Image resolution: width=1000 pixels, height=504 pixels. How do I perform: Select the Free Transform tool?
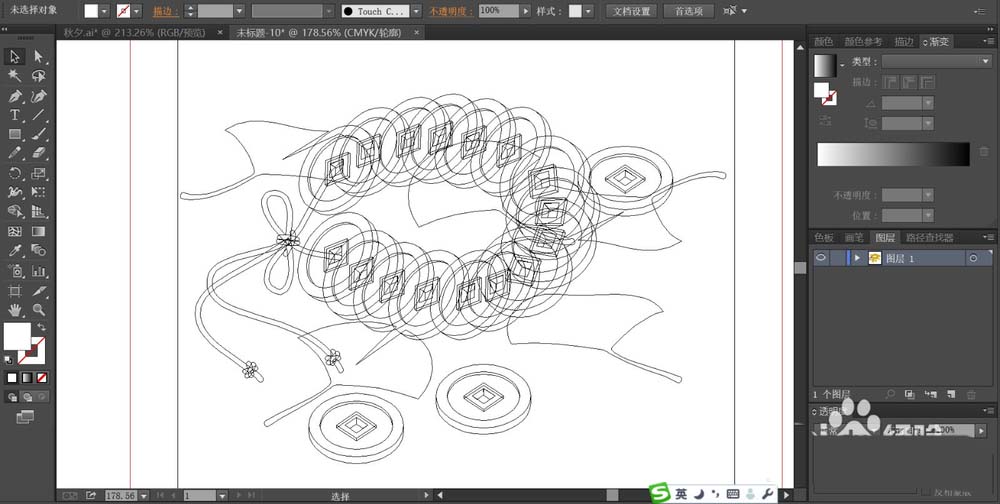tap(39, 192)
